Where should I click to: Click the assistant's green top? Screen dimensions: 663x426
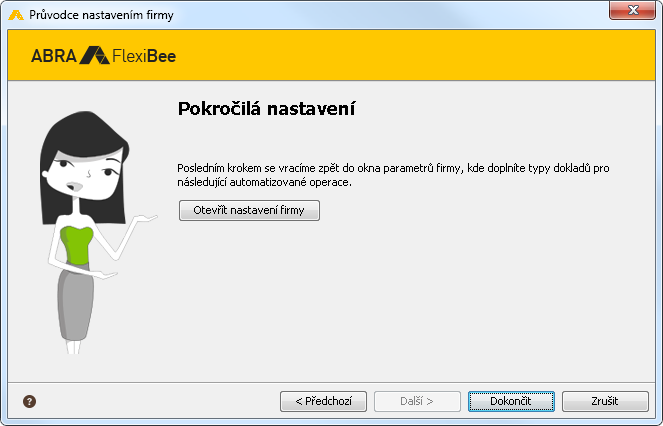(77, 245)
